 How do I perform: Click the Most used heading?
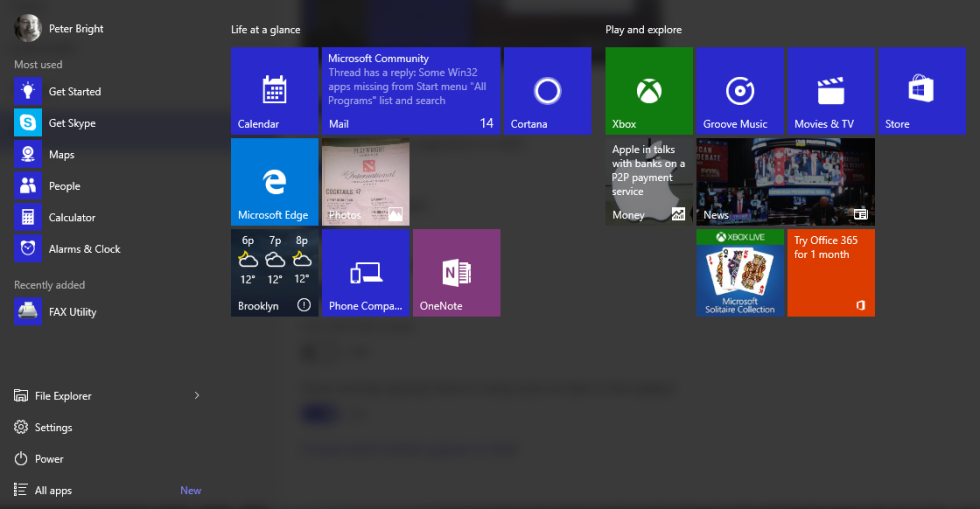click(38, 64)
